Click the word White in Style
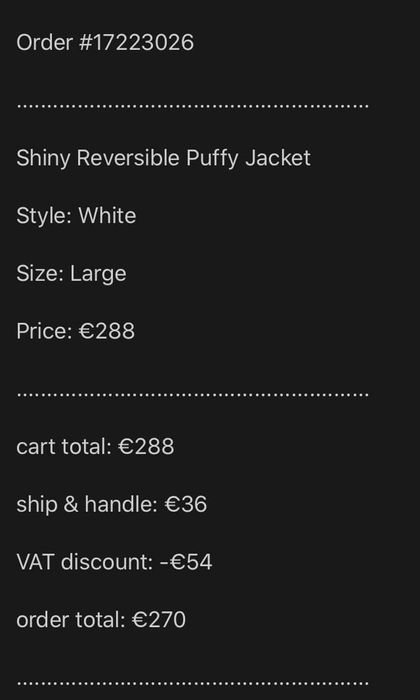The image size is (420, 700). point(108,216)
